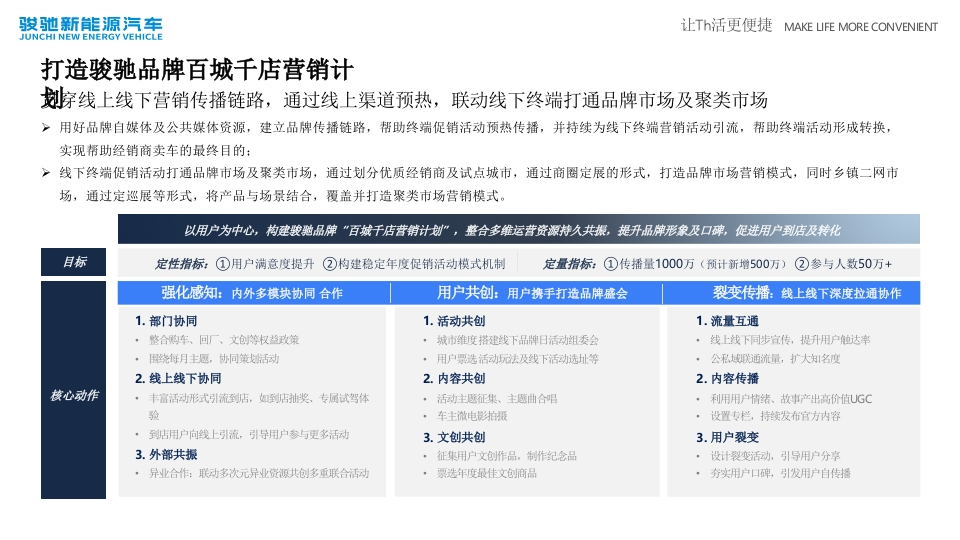Click circled ② beside 构建稳定年度促销活动模式机制
The image size is (960, 540).
[x=330, y=264]
